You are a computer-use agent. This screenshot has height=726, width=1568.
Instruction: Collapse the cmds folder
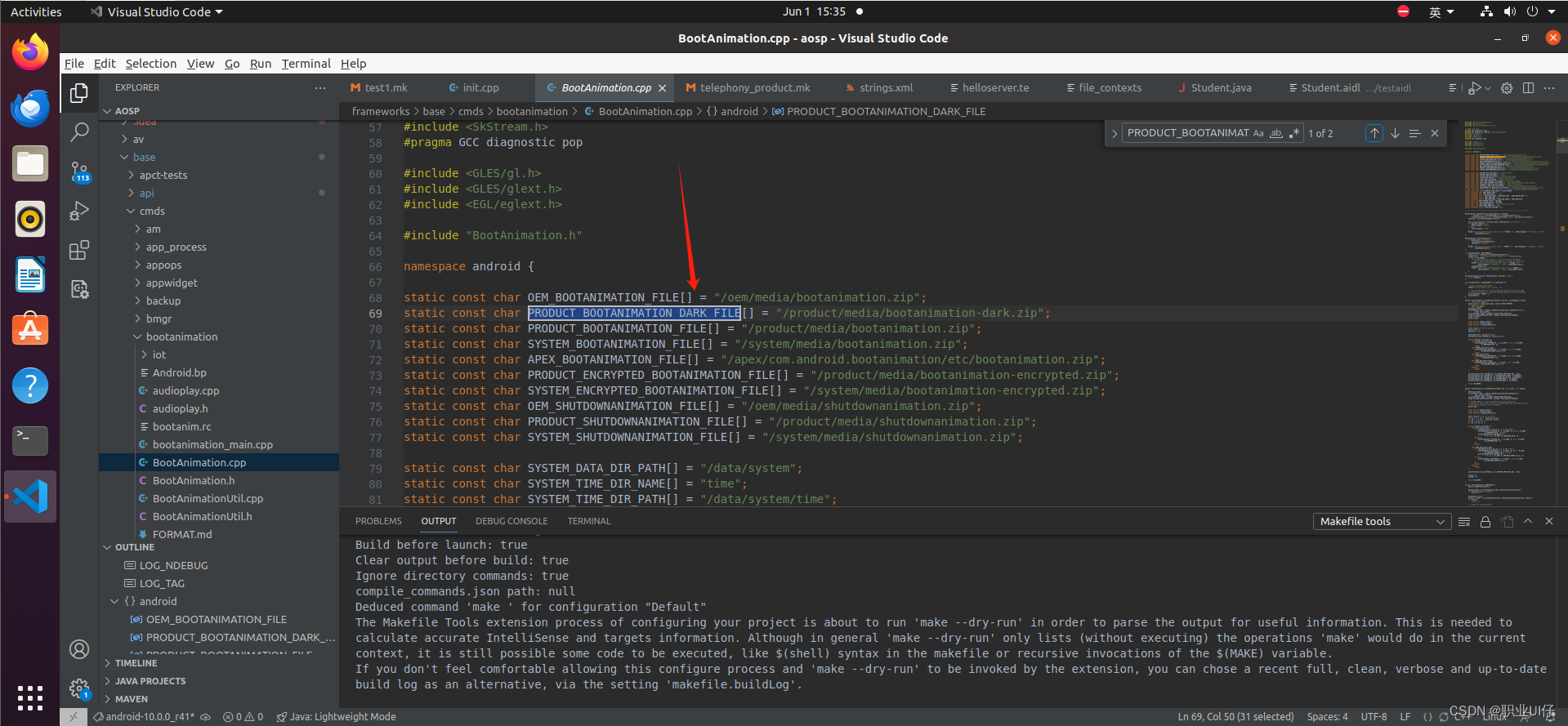coord(132,212)
